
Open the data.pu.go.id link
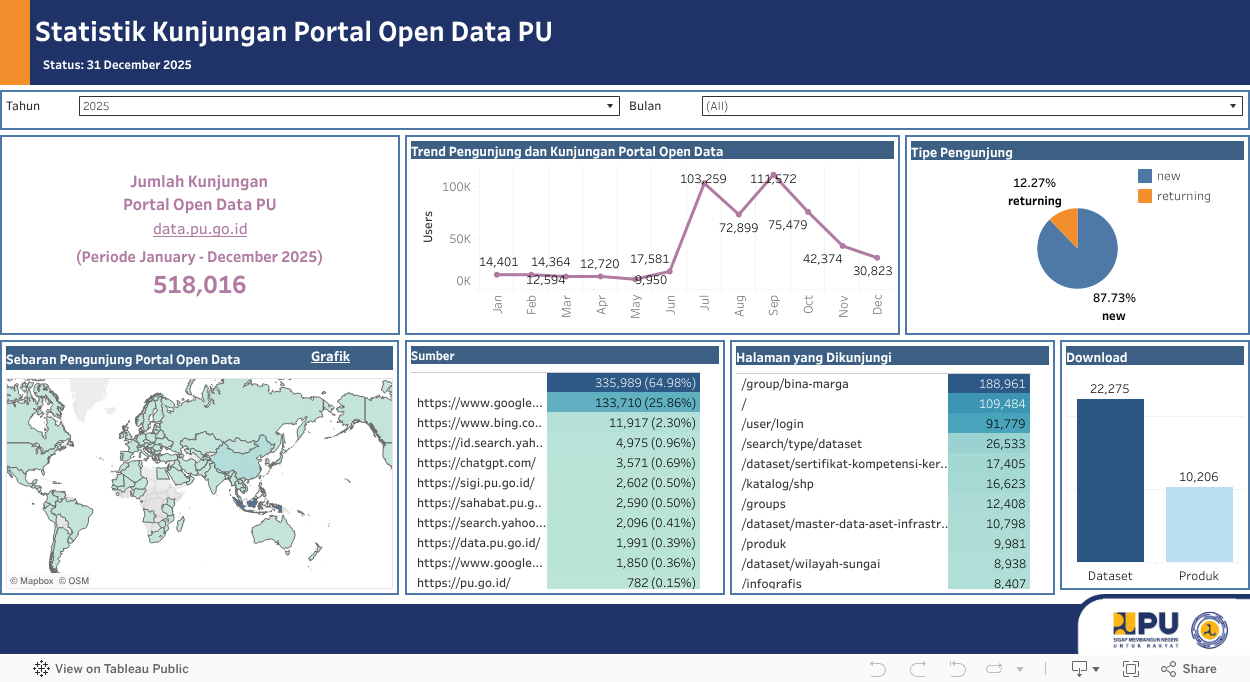coord(200,229)
